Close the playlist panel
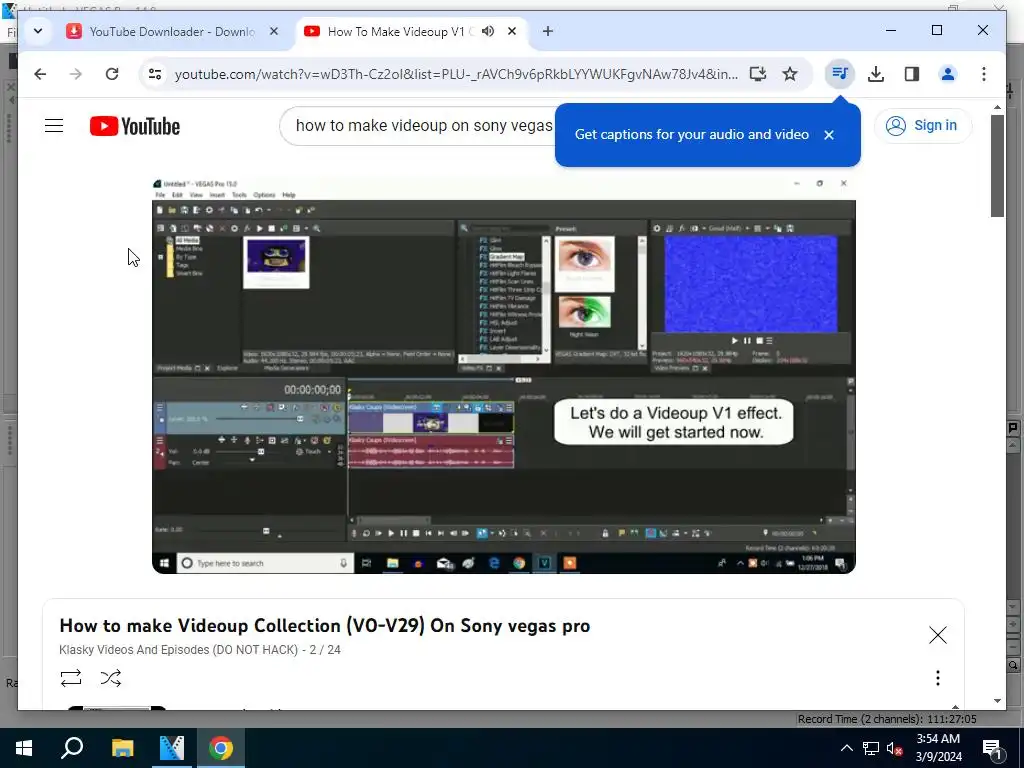The width and height of the screenshot is (1024, 768). tap(938, 635)
